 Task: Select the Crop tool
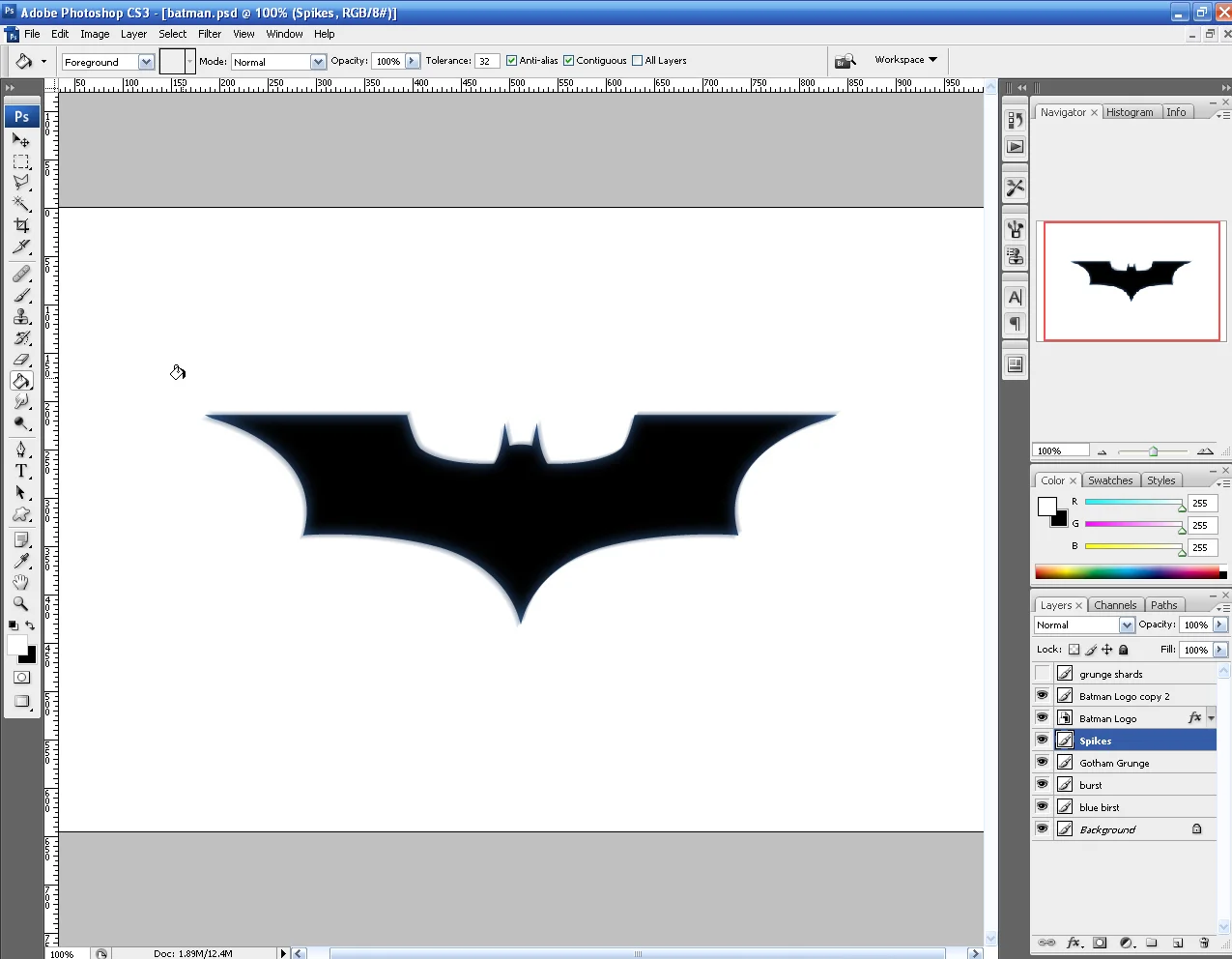(x=21, y=225)
